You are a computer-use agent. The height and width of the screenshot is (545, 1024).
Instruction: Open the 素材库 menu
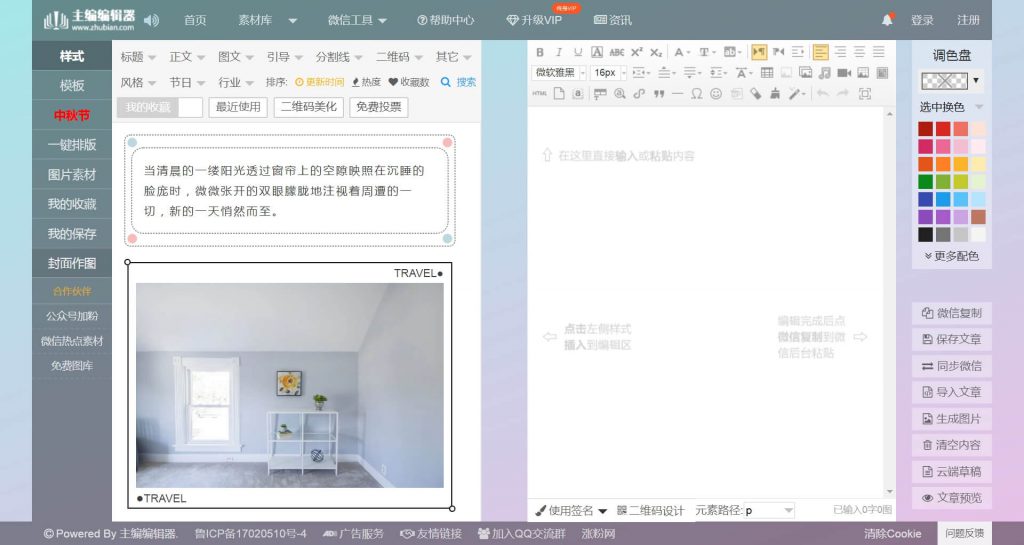tap(267, 20)
